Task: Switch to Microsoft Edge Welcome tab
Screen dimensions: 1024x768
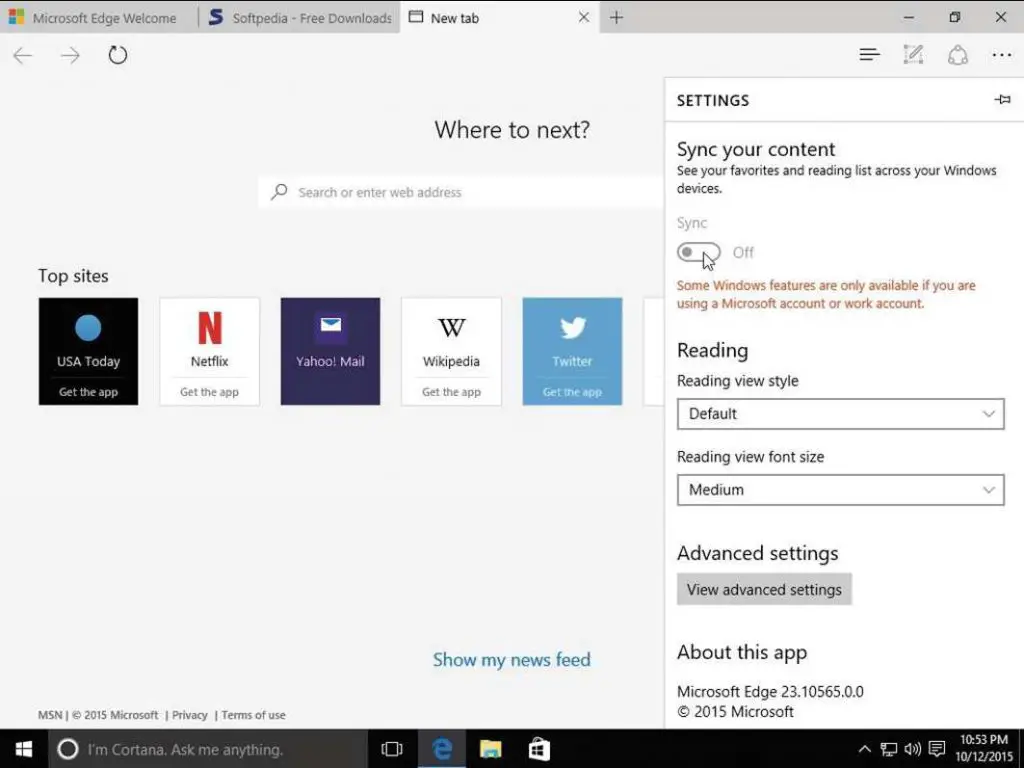Action: [x=98, y=18]
